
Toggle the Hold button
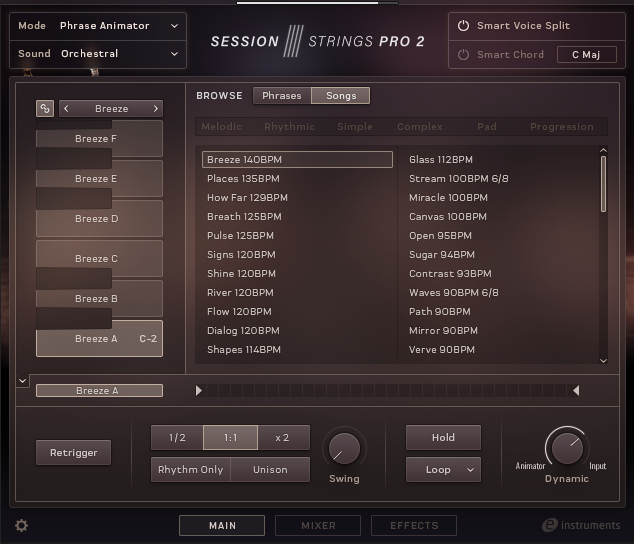pyautogui.click(x=443, y=437)
